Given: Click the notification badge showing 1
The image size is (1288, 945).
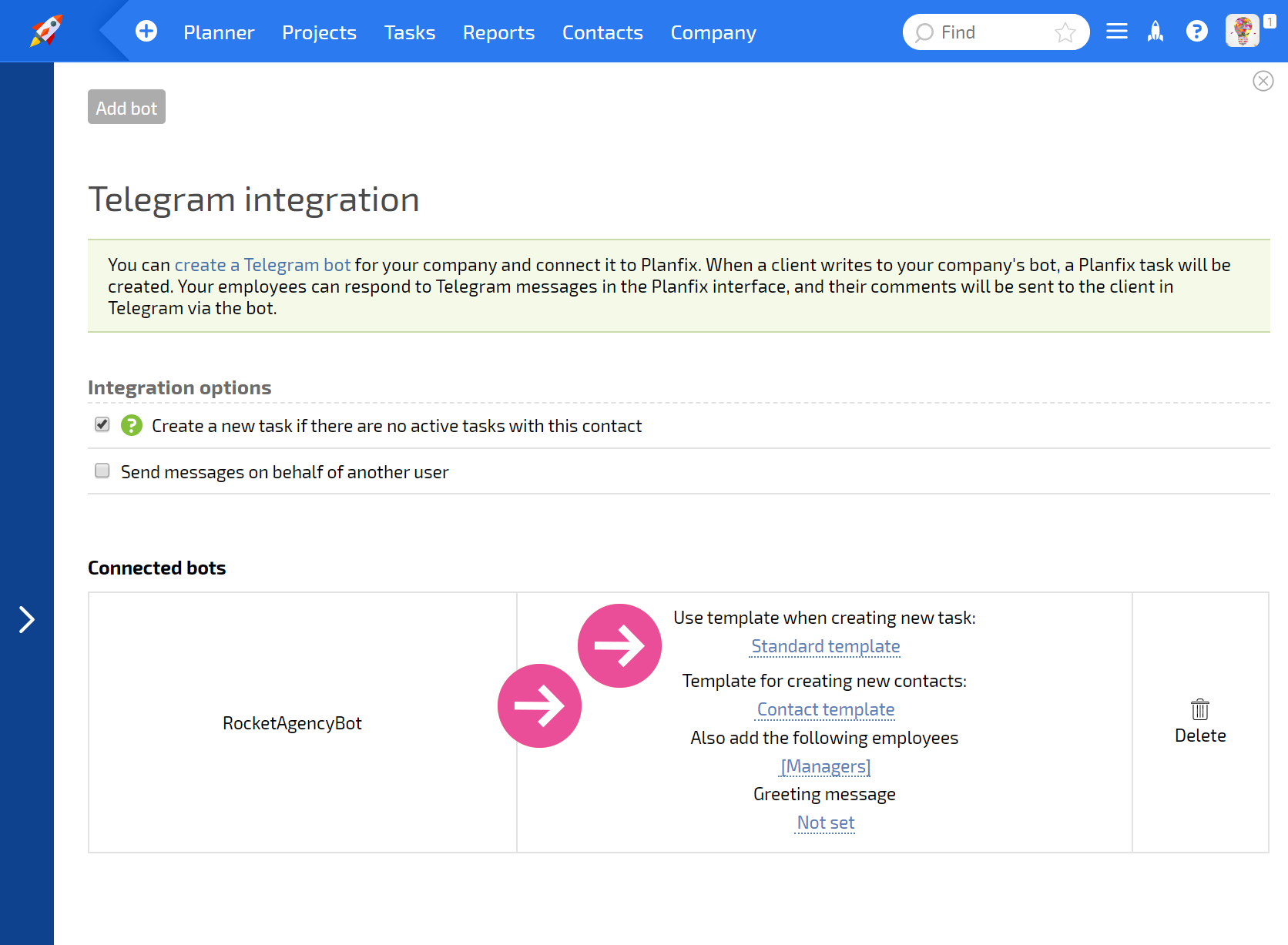Looking at the screenshot, I should tap(1270, 22).
